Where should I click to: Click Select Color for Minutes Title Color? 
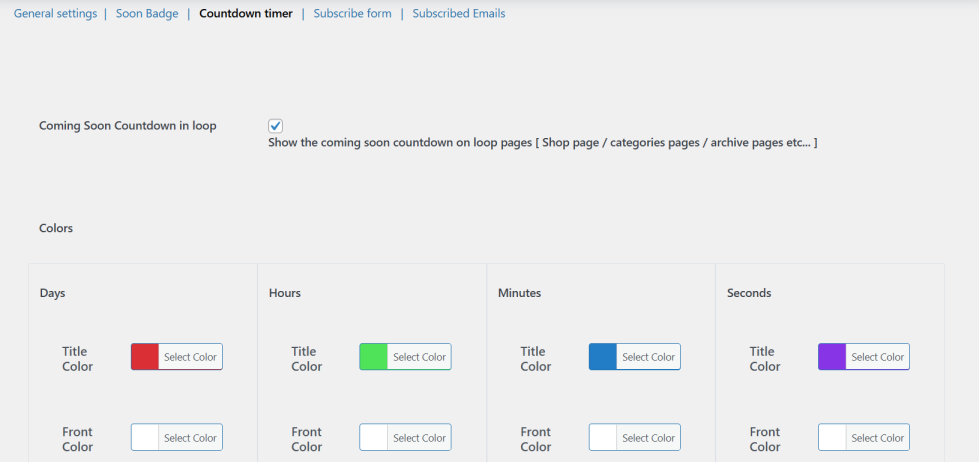tap(649, 356)
